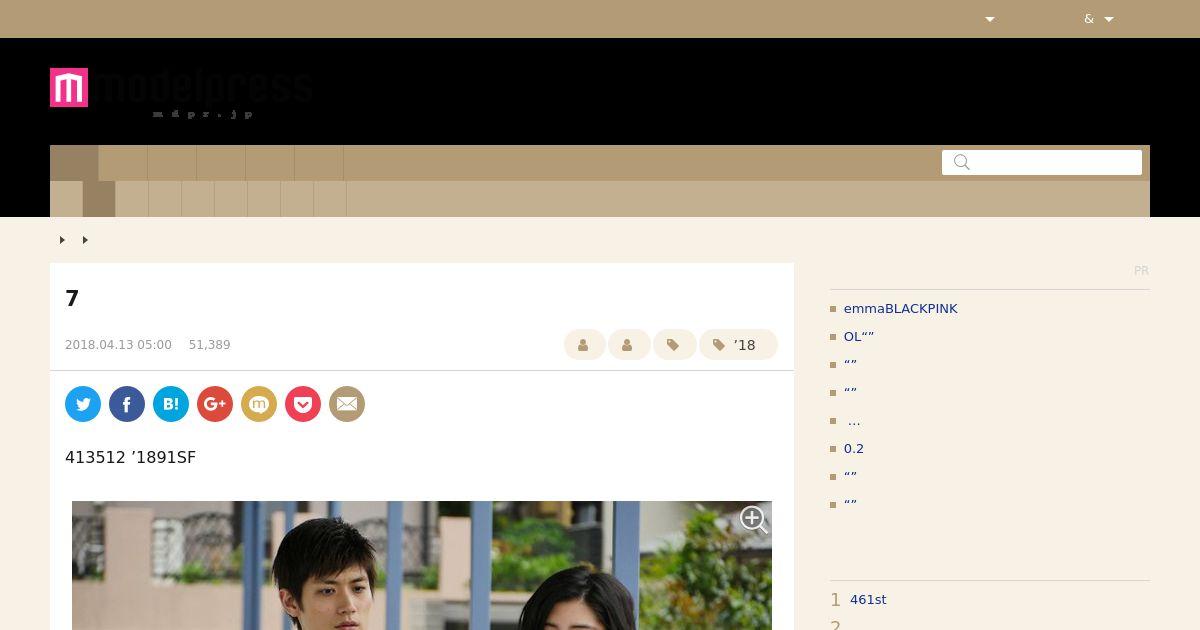Share the article via the mixi icon
Screen dimensions: 1200x630
(259, 404)
